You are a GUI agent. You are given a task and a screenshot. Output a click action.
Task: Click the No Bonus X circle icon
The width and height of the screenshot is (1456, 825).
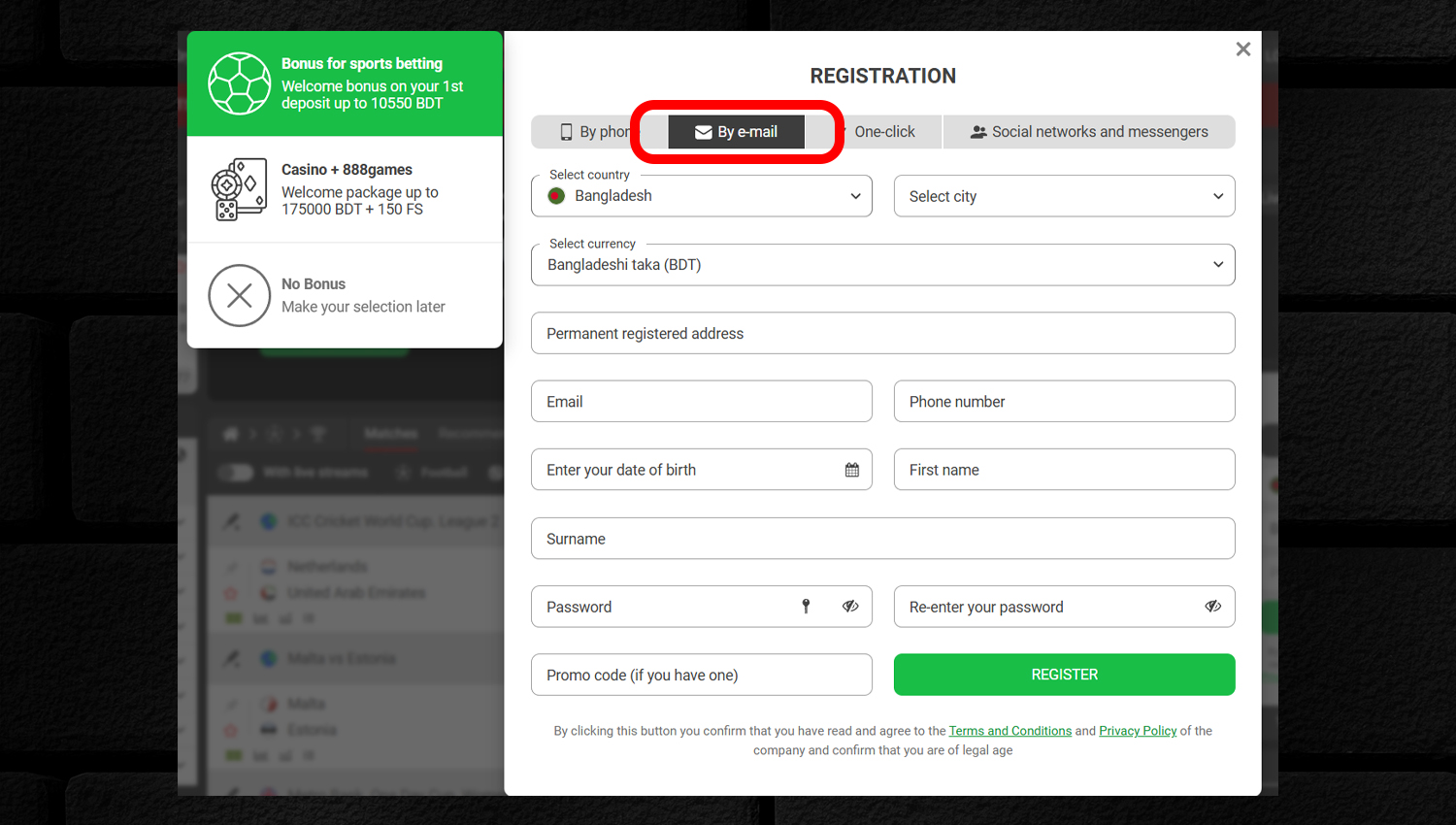[239, 295]
